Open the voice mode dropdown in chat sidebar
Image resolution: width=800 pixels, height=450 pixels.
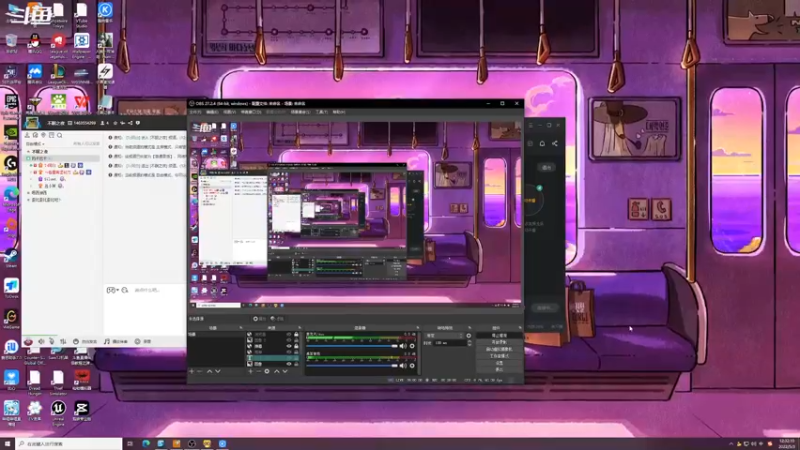pos(35,144)
